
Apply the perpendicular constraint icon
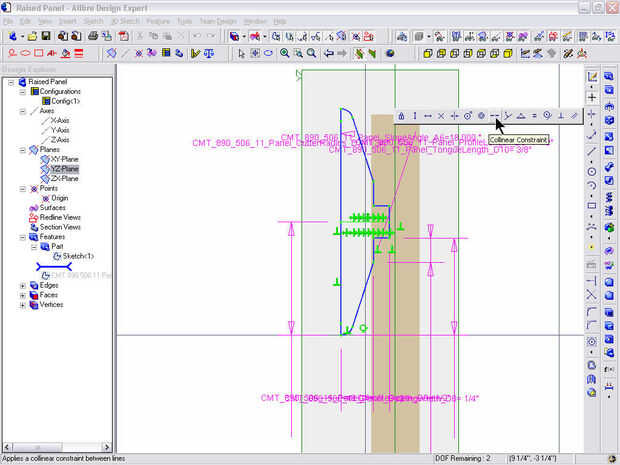(x=560, y=116)
